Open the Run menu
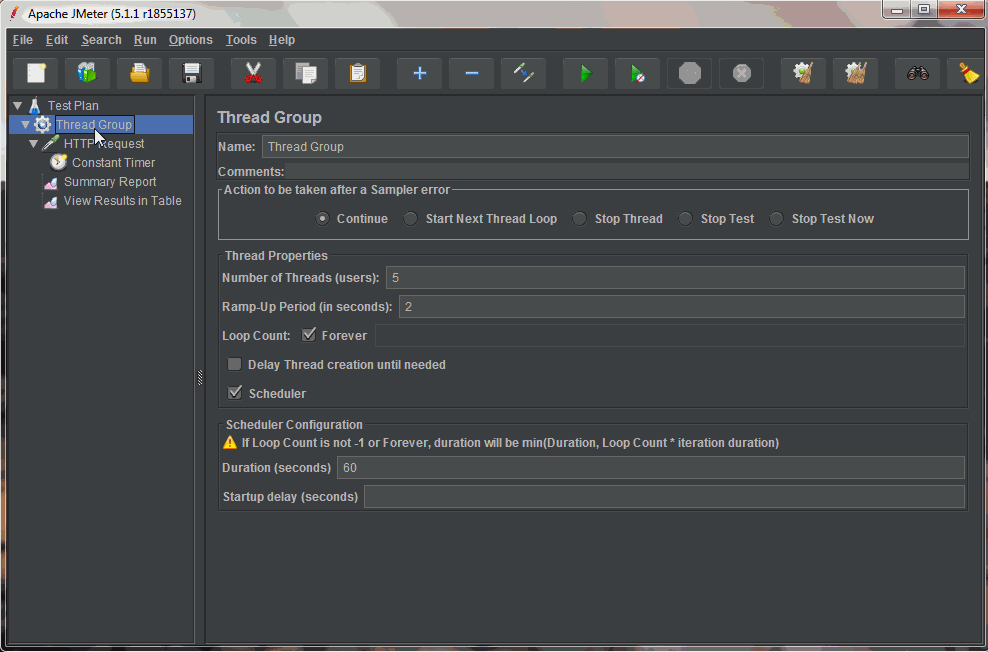 coord(145,40)
